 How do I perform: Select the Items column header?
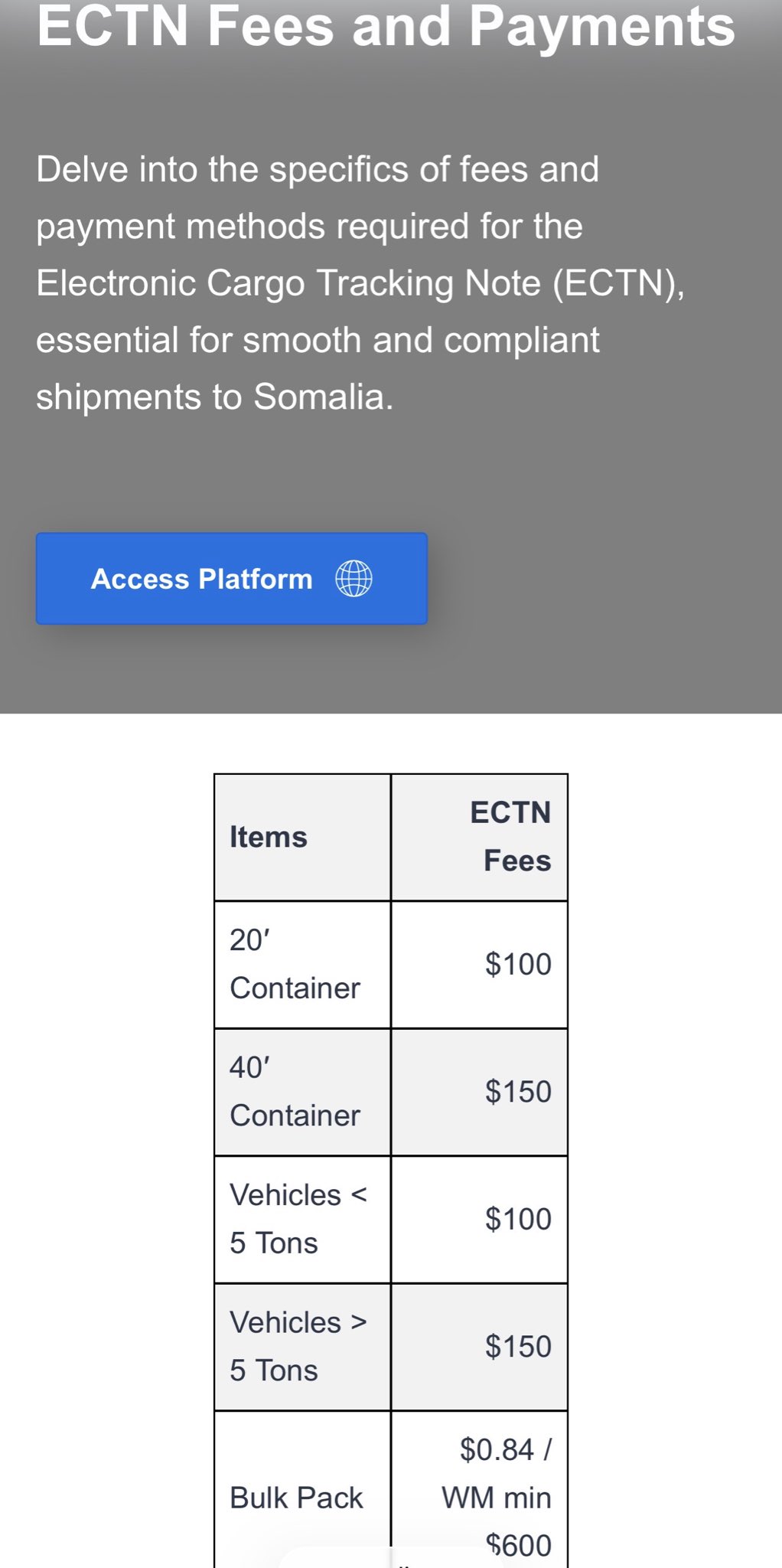coord(269,837)
